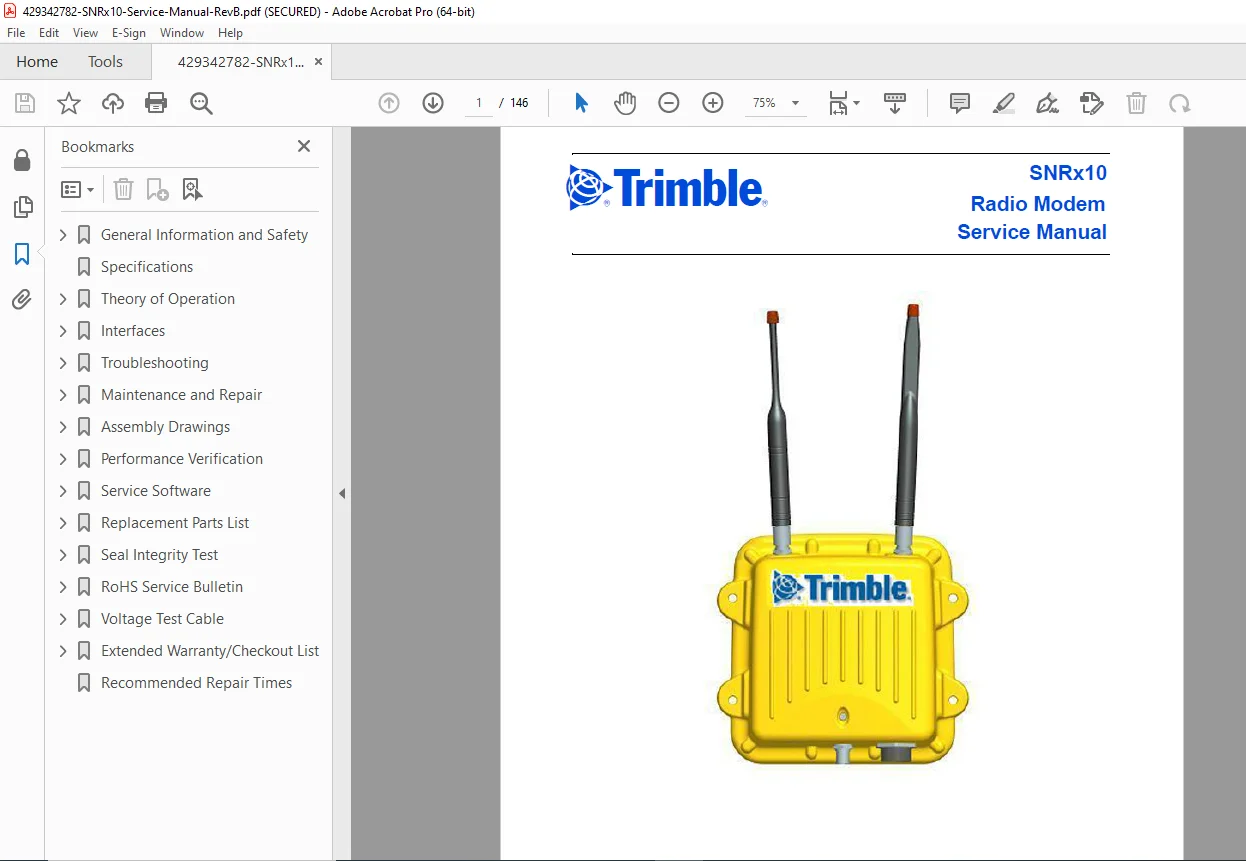Toggle the Bookmarks panel icon
The image size is (1246, 861).
tap(22, 254)
